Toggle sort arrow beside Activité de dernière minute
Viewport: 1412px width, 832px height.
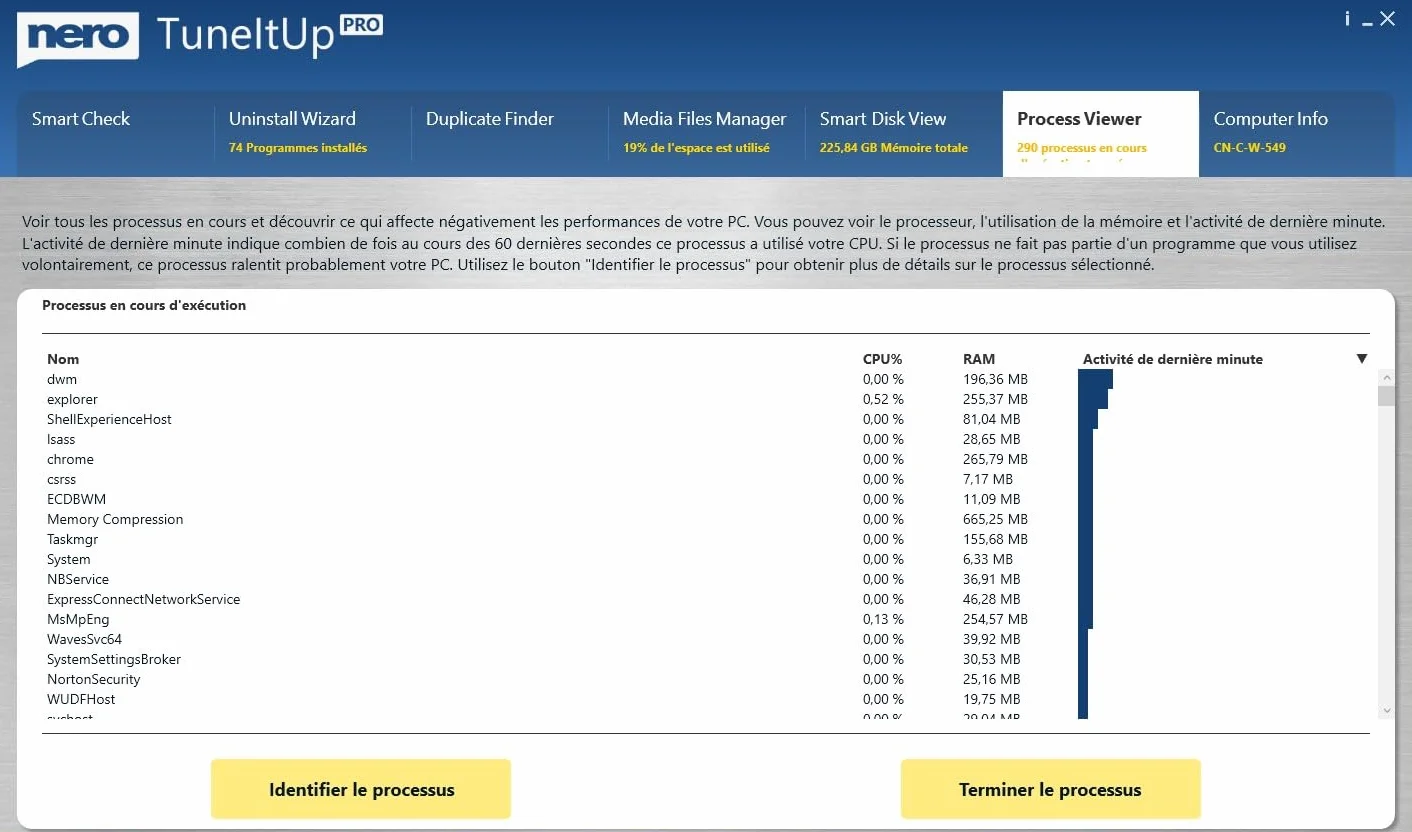click(x=1361, y=359)
